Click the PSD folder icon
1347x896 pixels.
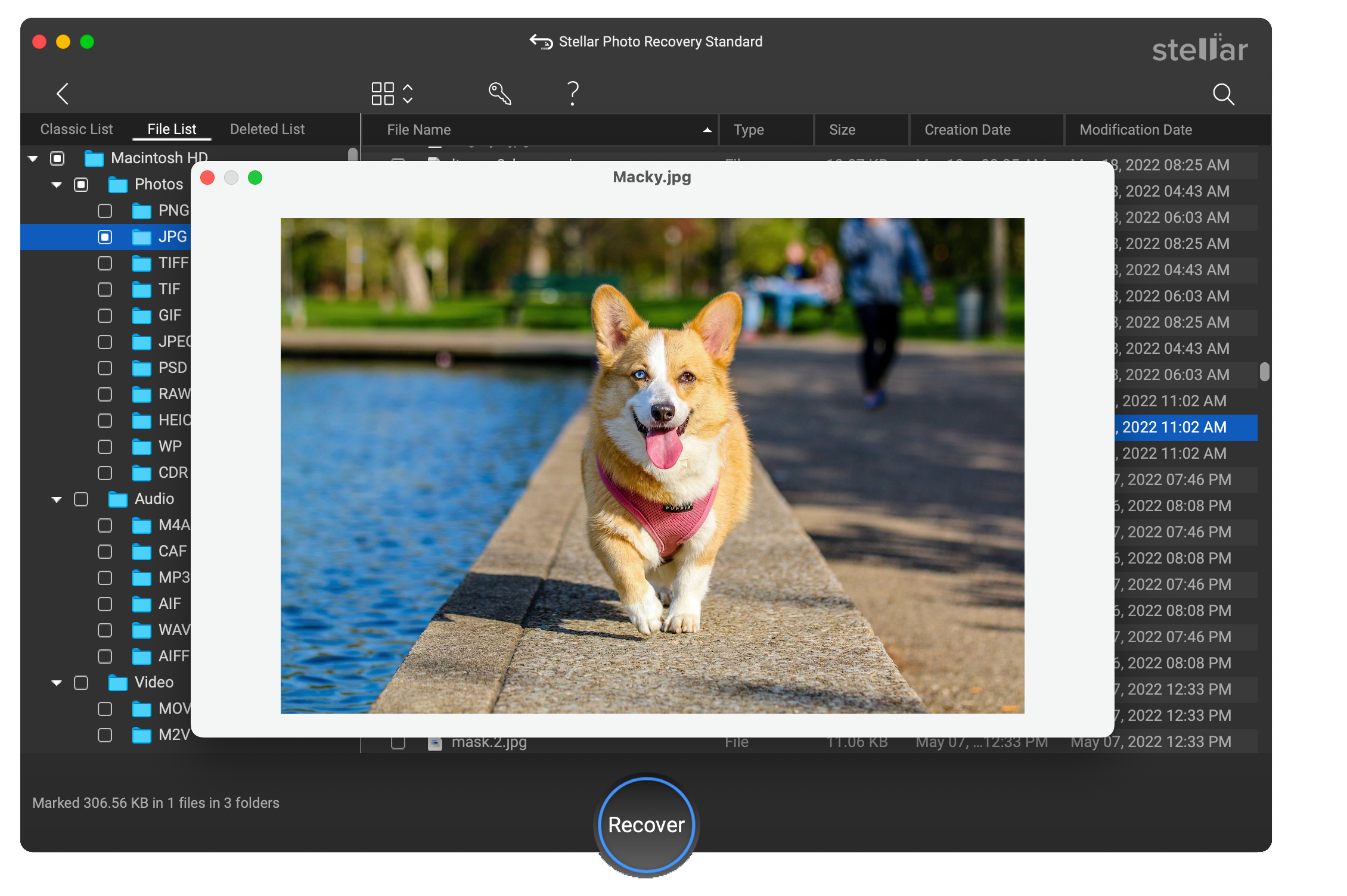pyautogui.click(x=142, y=368)
